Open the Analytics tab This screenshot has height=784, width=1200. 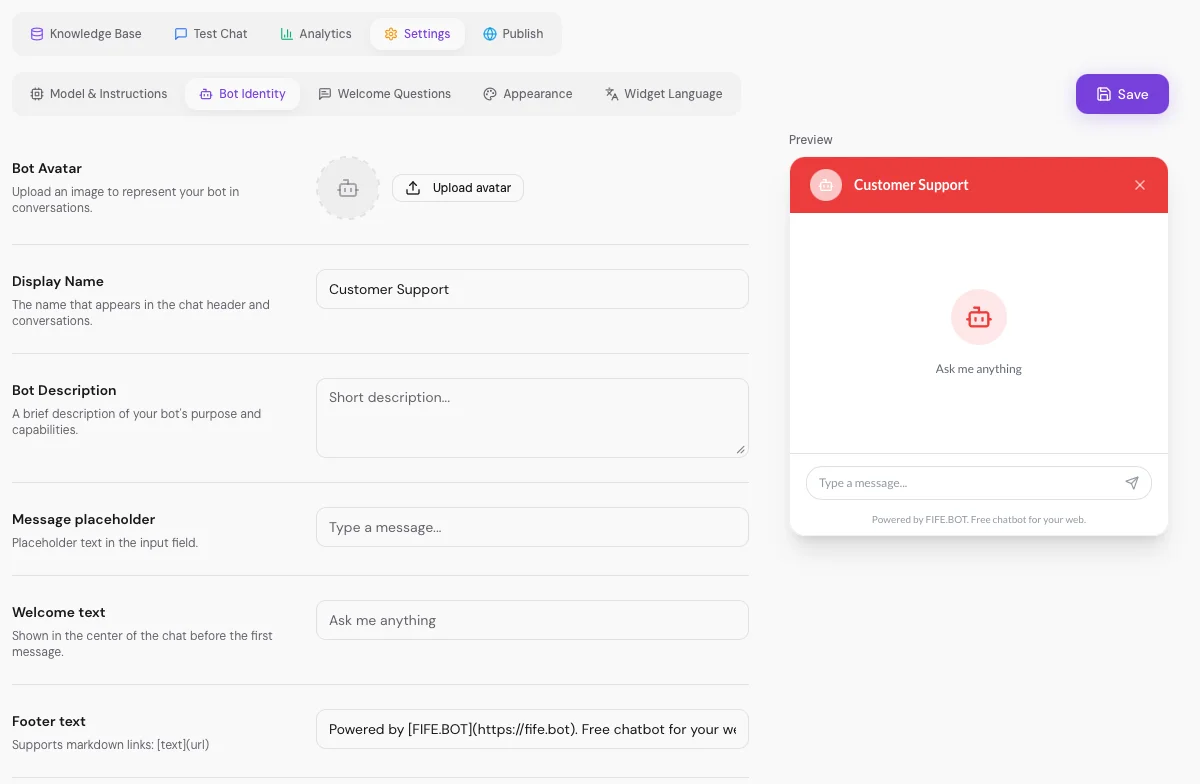click(x=316, y=34)
